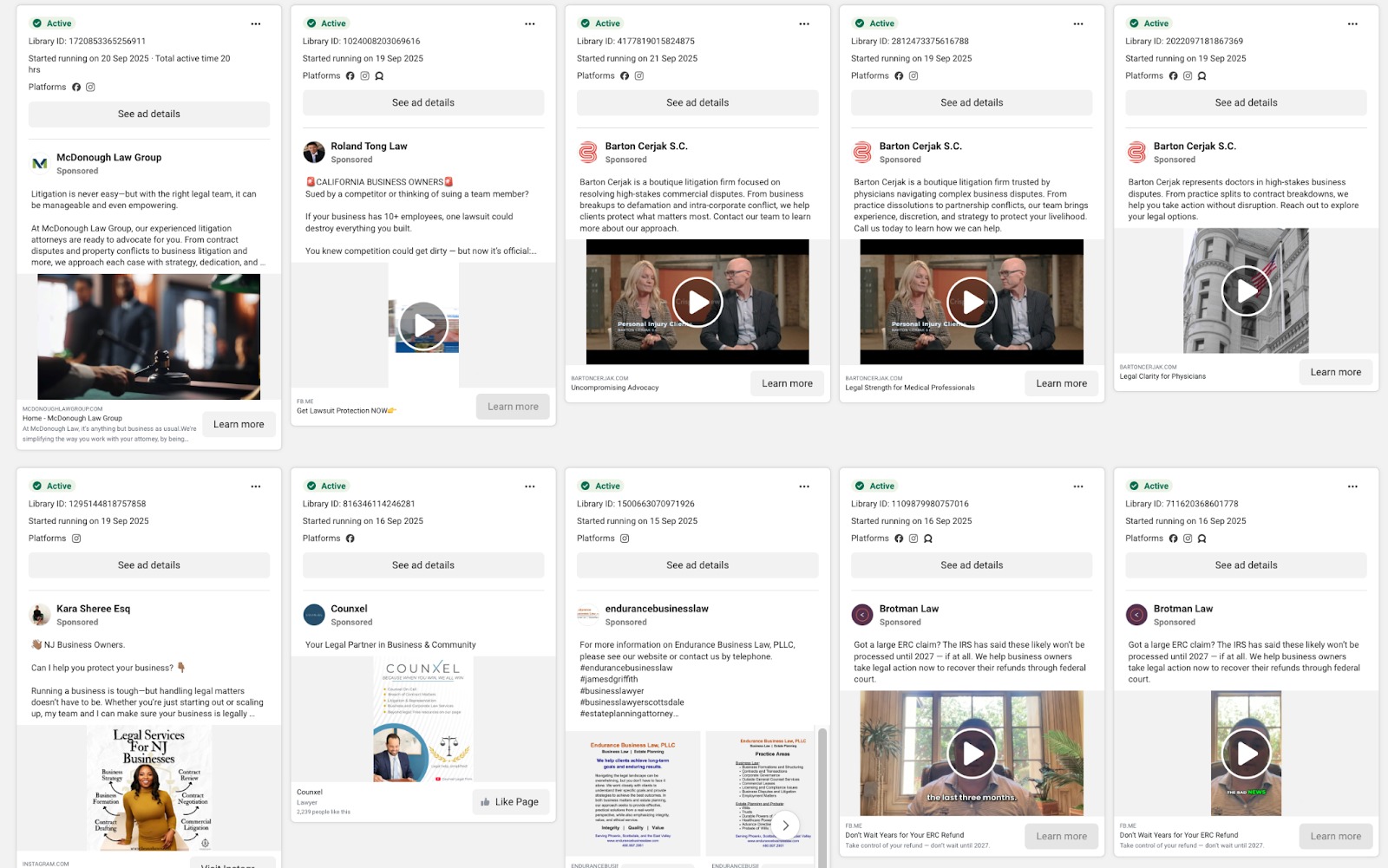Play the Roland Tong Law video
The width and height of the screenshot is (1388, 868).
tap(423, 326)
